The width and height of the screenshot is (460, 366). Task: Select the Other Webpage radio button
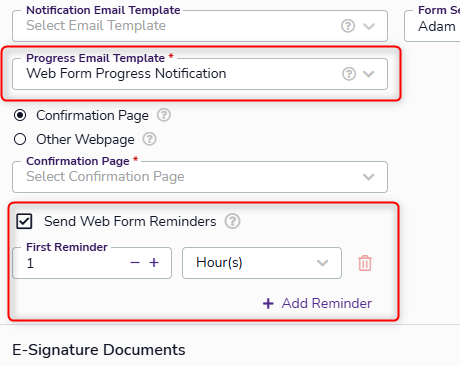coord(20,139)
